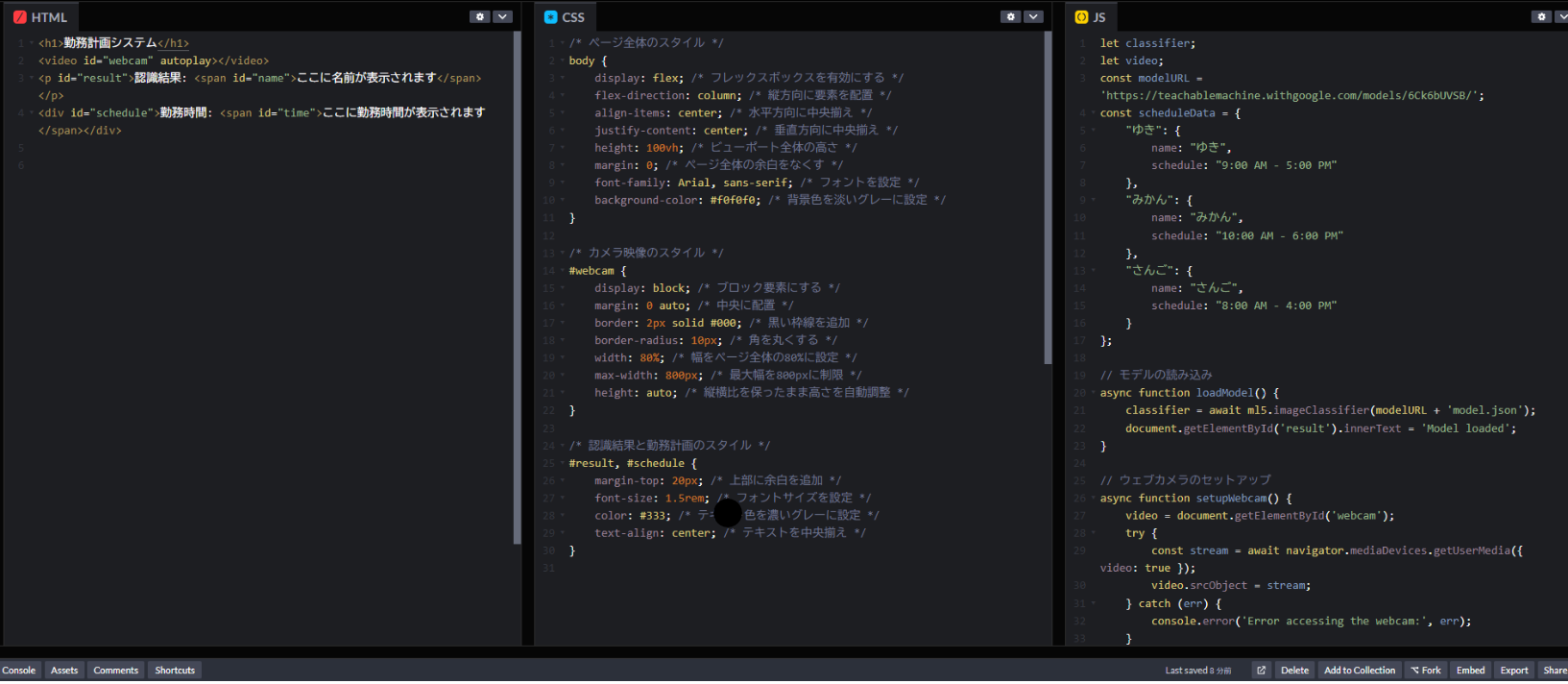Click the '// ウェブカメラのセットアップ' comment
This screenshot has width=1568, height=684.
[x=1185, y=479]
